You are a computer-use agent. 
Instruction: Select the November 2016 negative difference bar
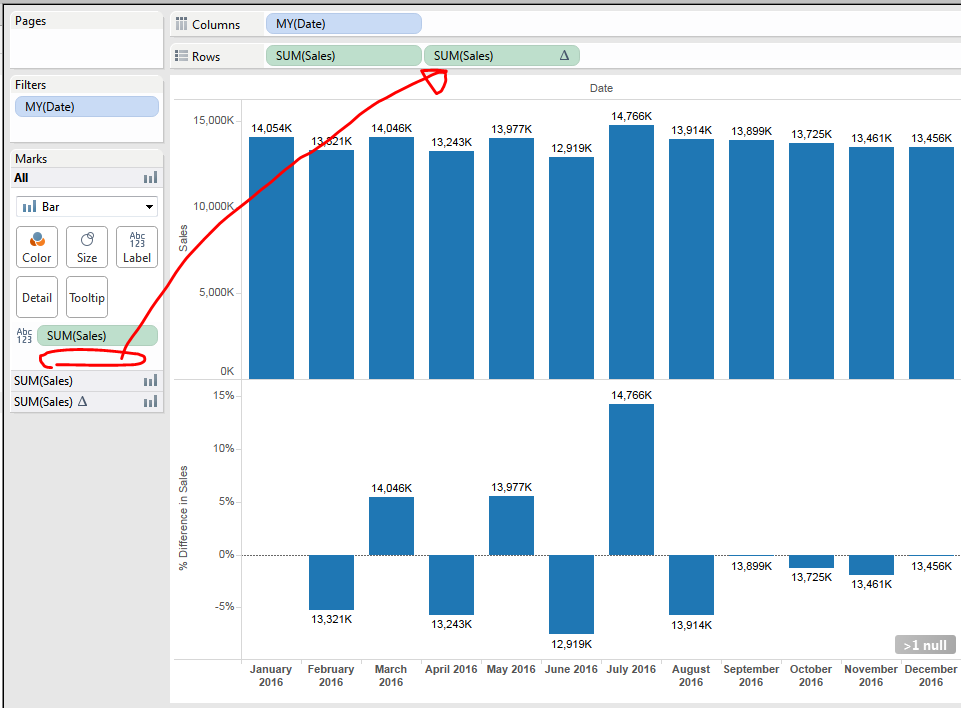[x=871, y=565]
